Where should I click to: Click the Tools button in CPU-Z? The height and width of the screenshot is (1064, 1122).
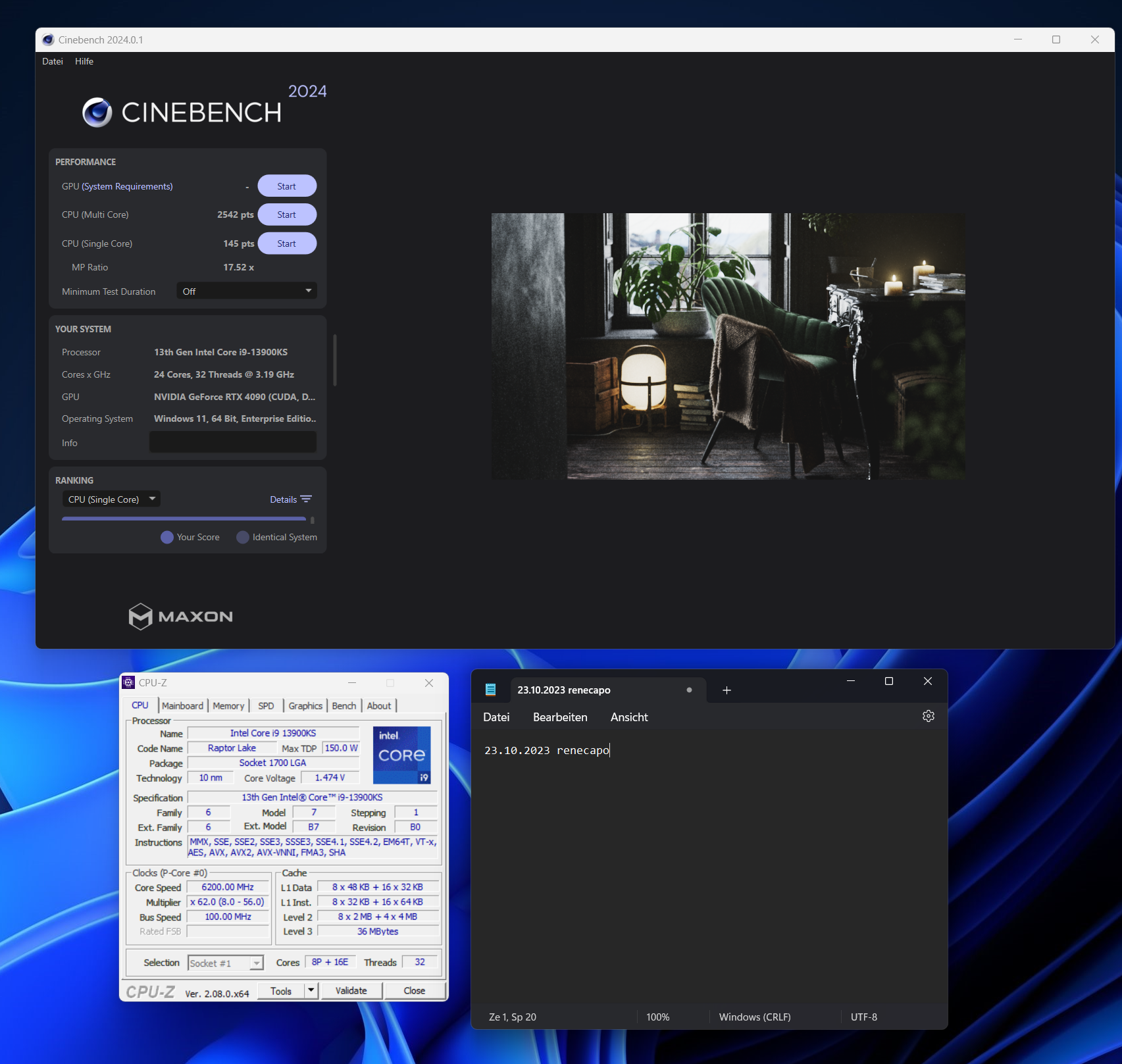click(x=280, y=991)
